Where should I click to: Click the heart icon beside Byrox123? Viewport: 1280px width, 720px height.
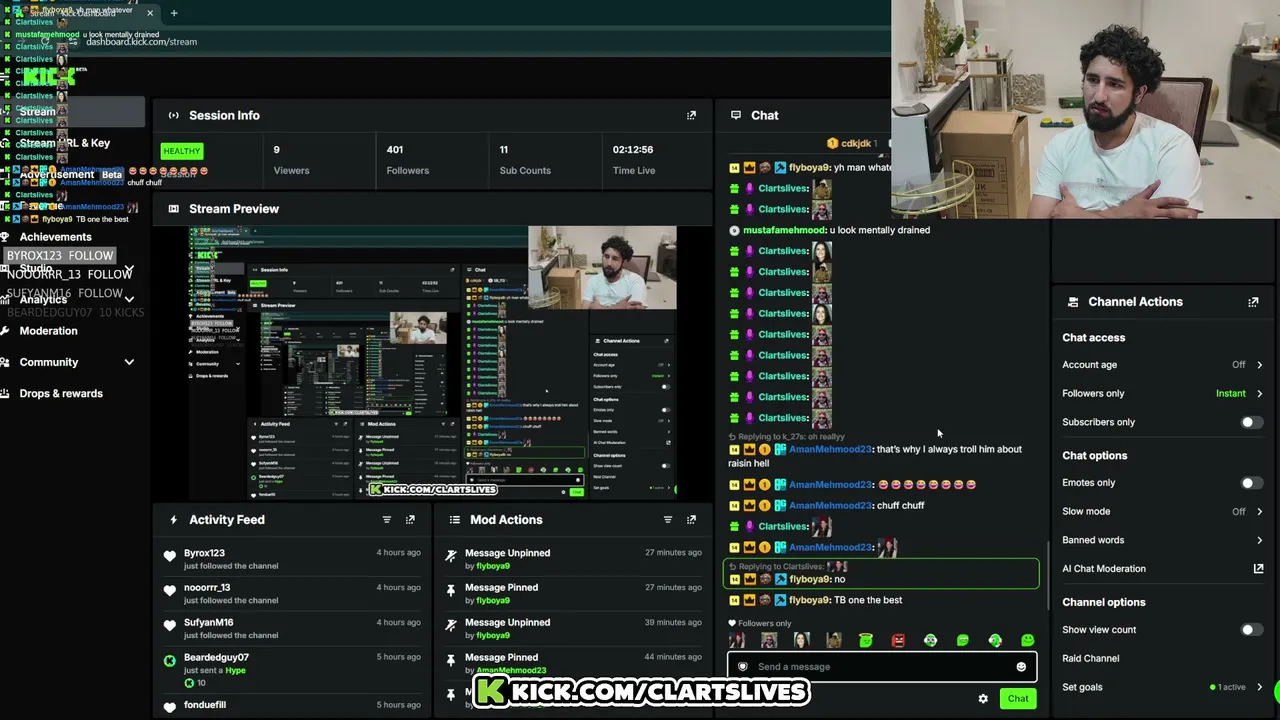[x=170, y=556]
